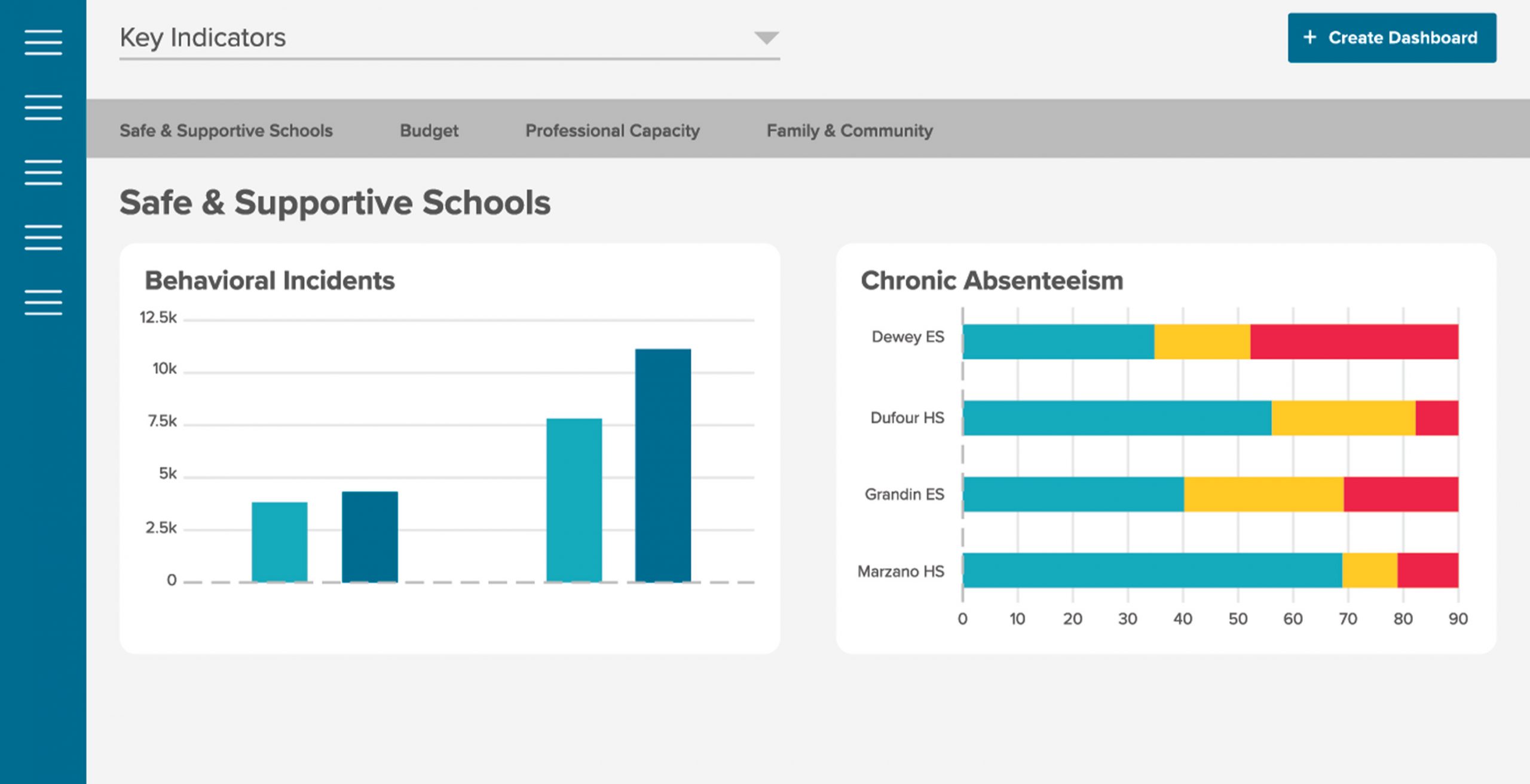Click the Grandin ES teal bar segment
The width and height of the screenshot is (1530, 784).
click(x=1073, y=494)
